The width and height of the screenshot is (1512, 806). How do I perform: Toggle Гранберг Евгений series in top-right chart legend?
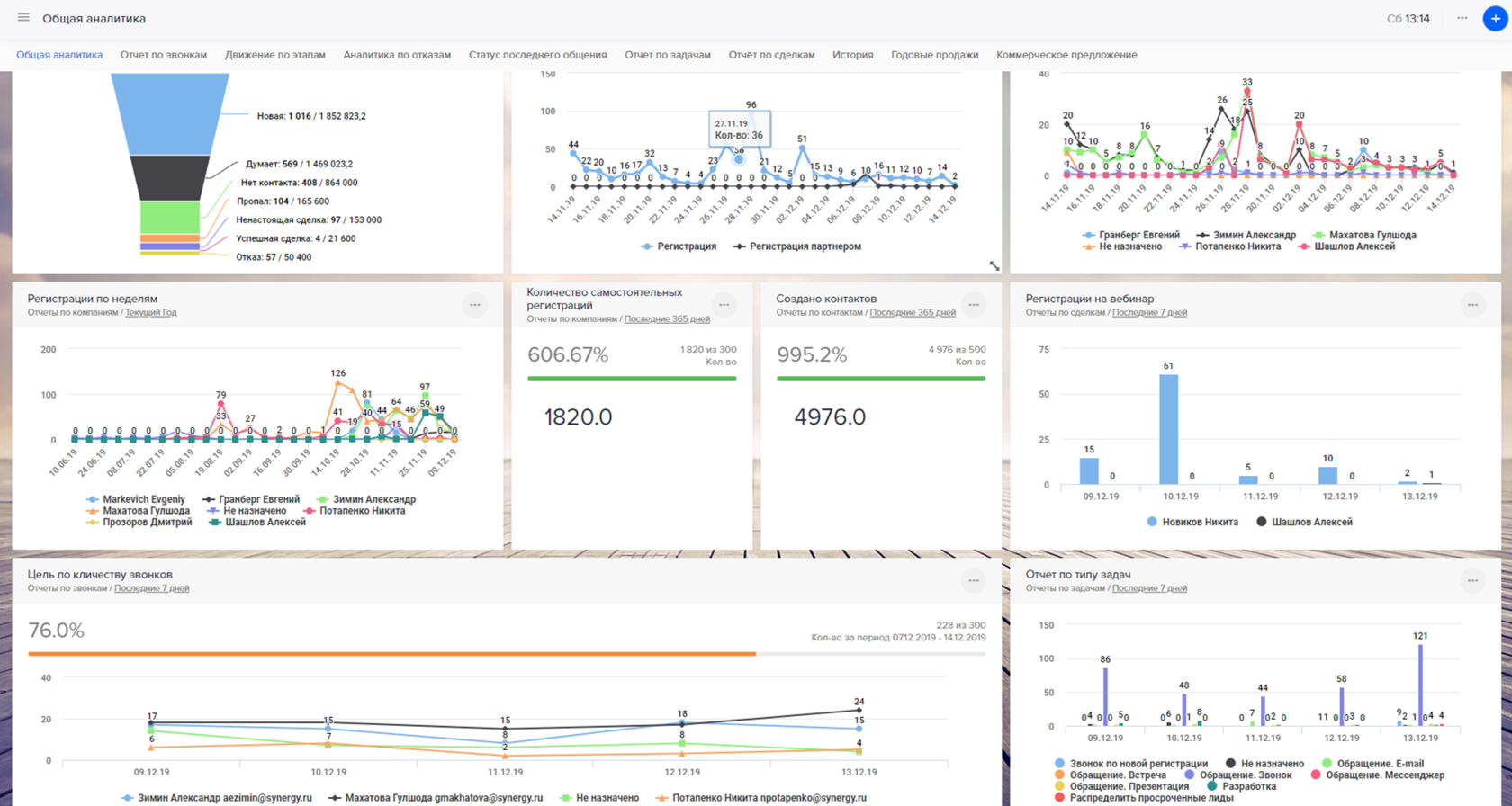click(1131, 235)
